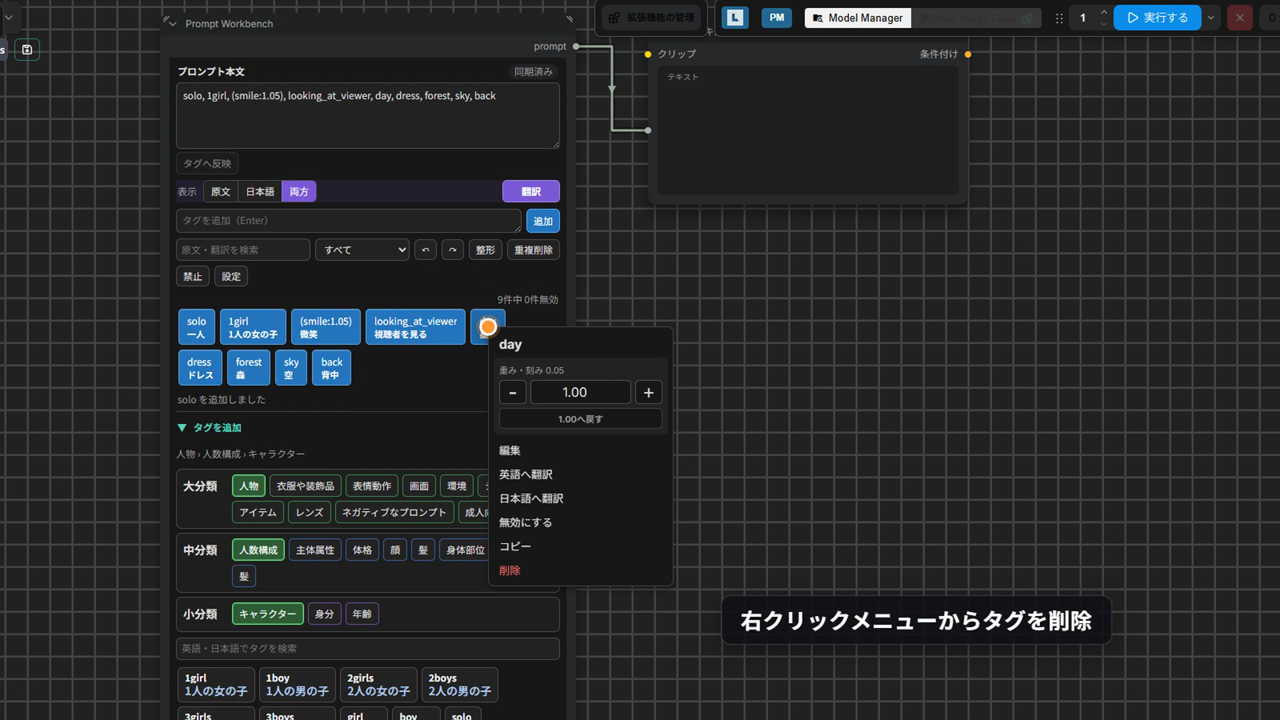Click the plus button to increase the weight
The image size is (1280, 720).
tap(648, 392)
